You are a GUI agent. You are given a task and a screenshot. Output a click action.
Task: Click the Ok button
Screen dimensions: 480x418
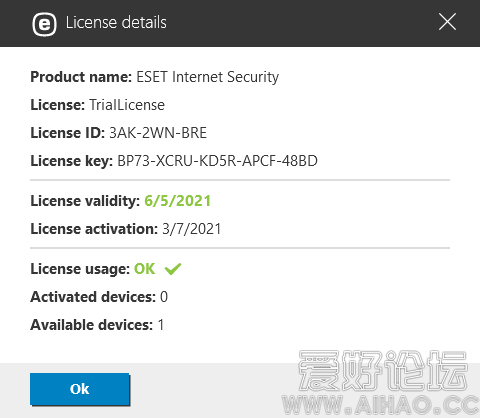(80, 389)
